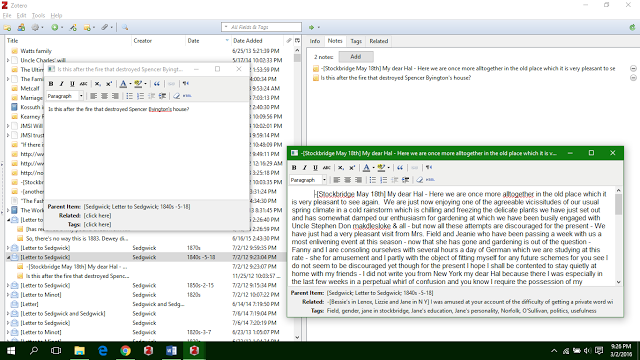Click the New Collection folder icon
640x360 pixels.
(7, 27)
